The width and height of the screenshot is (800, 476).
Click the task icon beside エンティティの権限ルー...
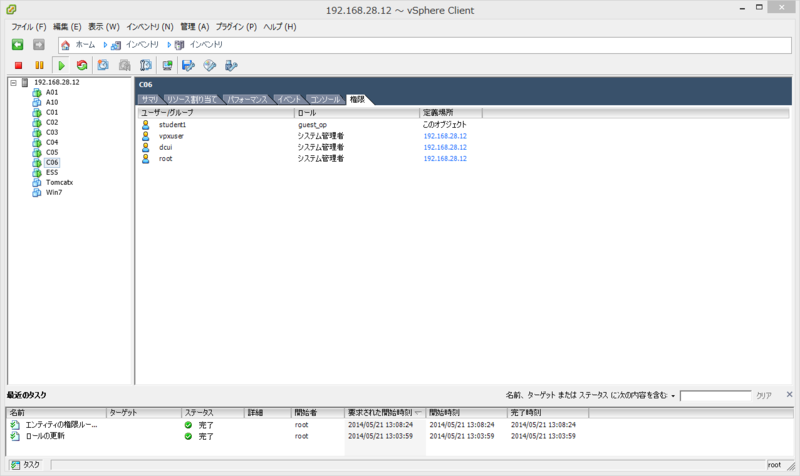pyautogui.click(x=15, y=424)
